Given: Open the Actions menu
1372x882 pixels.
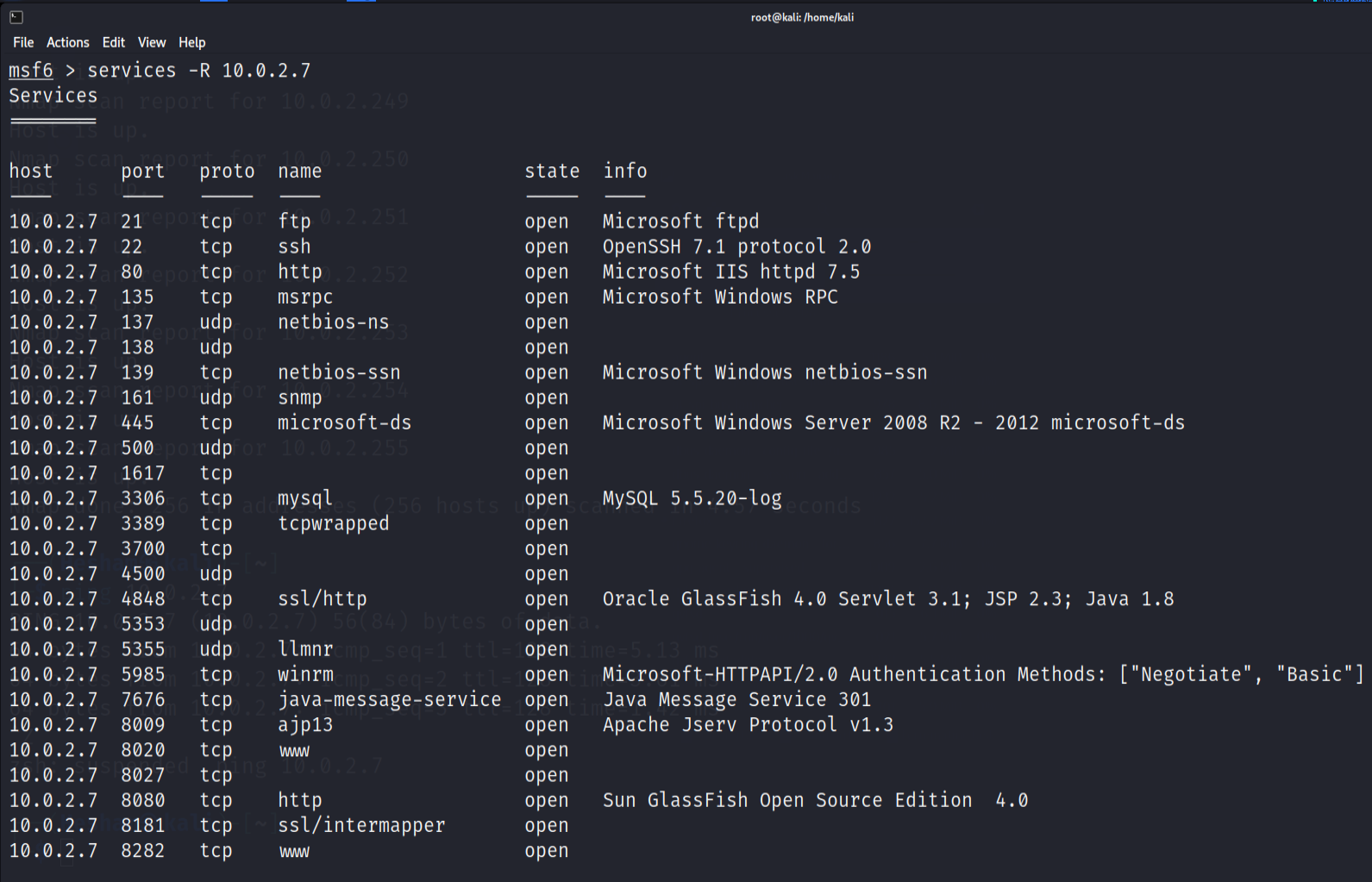Looking at the screenshot, I should [68, 42].
